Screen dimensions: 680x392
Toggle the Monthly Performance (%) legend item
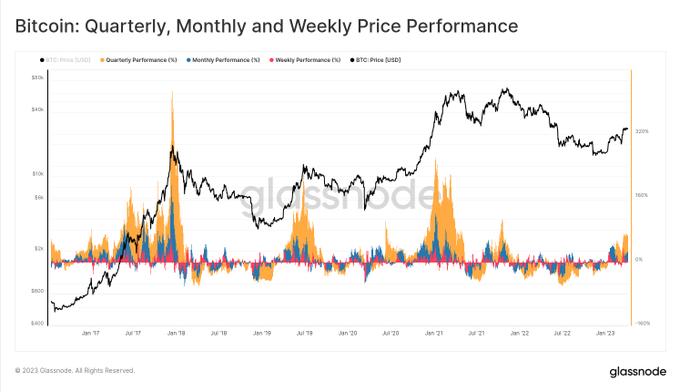pyautogui.click(x=223, y=60)
